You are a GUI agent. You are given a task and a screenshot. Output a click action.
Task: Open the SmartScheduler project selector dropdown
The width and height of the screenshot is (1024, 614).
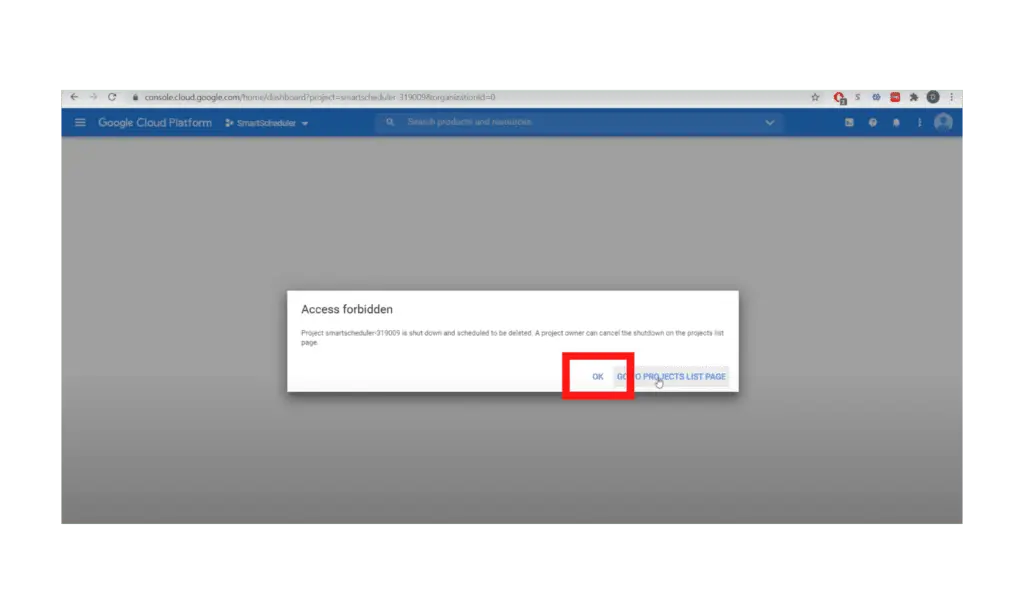(x=267, y=123)
